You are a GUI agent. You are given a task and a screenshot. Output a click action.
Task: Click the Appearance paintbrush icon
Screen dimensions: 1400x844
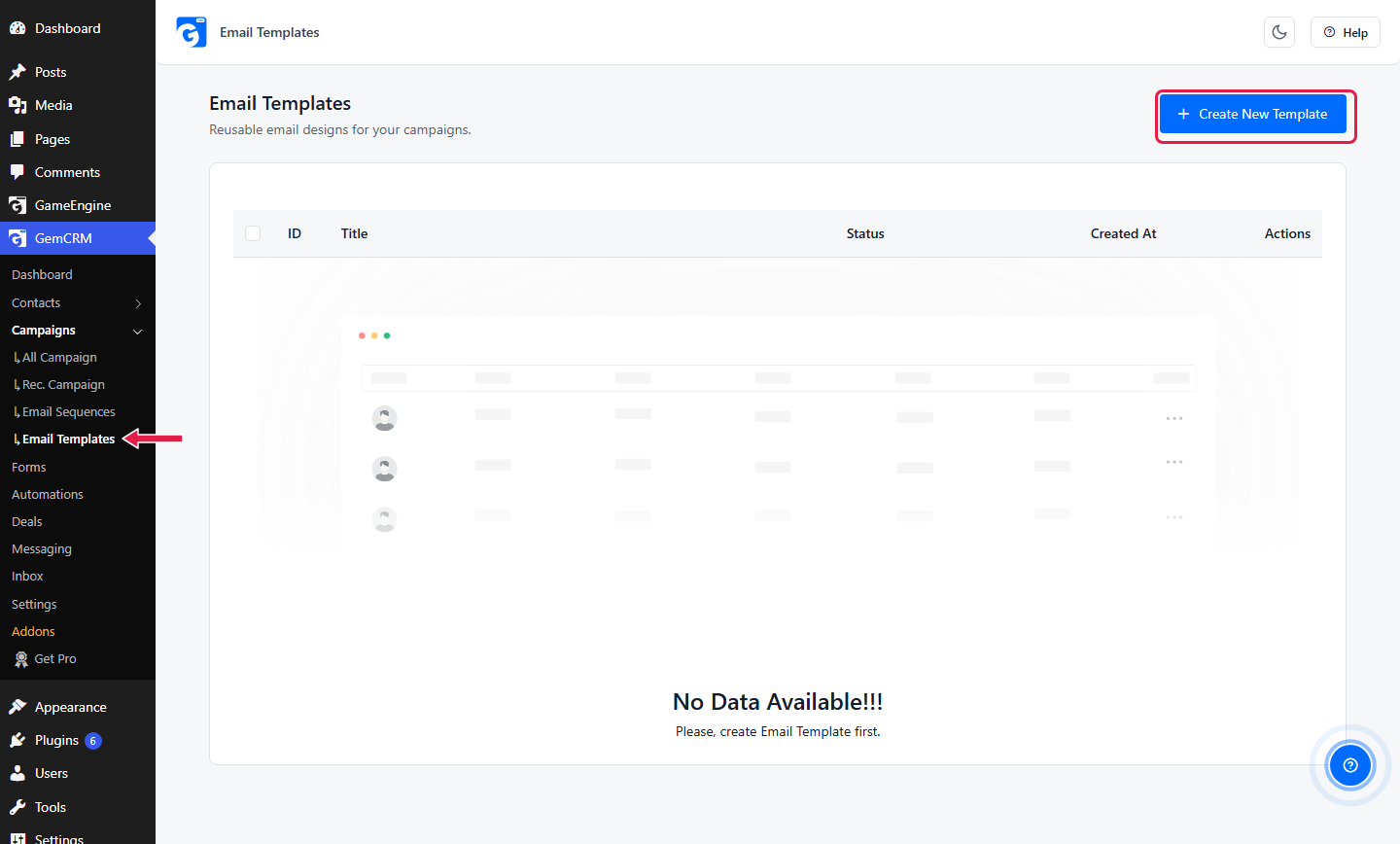(x=17, y=707)
